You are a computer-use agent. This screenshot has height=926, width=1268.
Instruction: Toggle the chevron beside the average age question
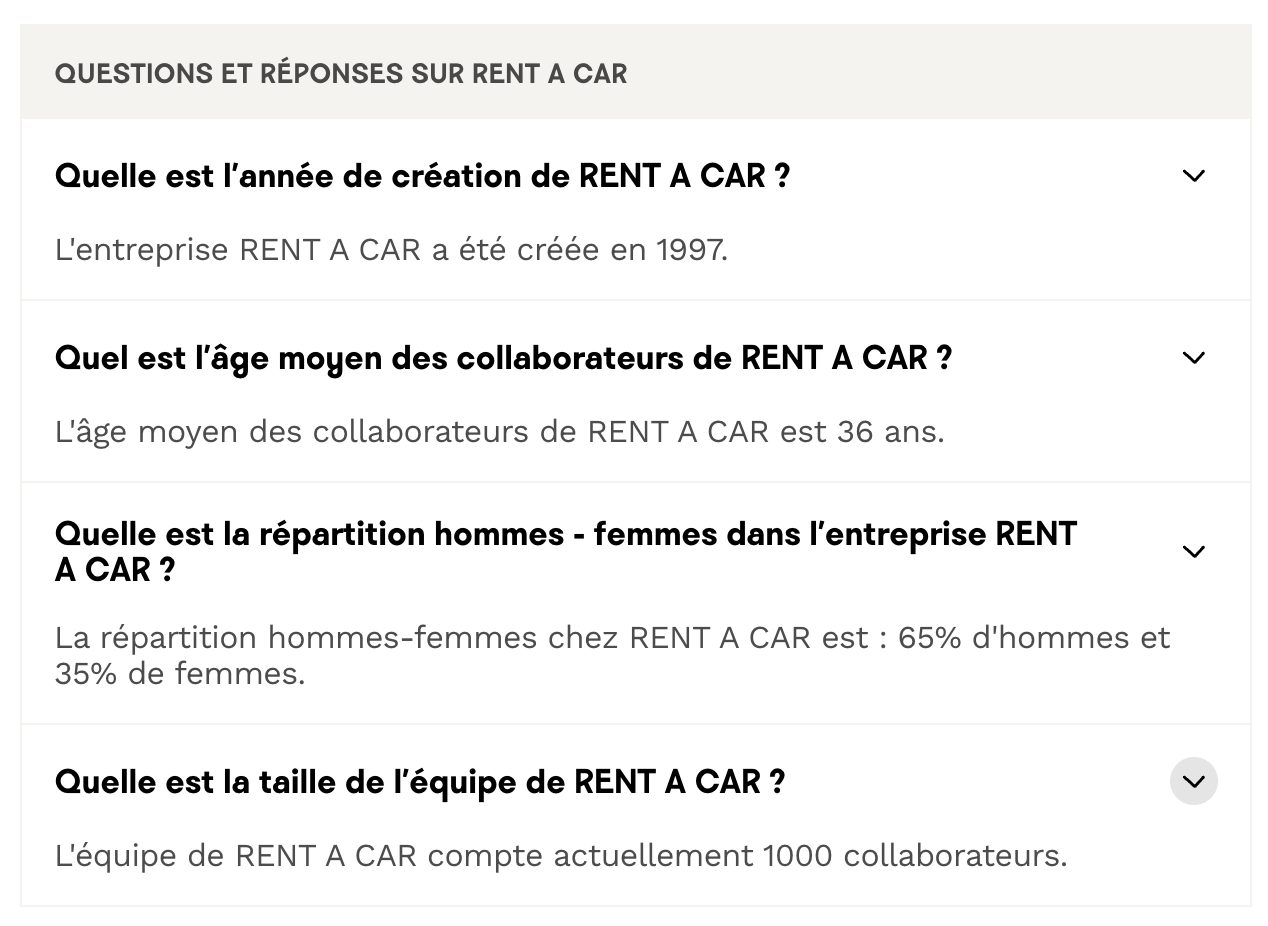click(x=1193, y=358)
